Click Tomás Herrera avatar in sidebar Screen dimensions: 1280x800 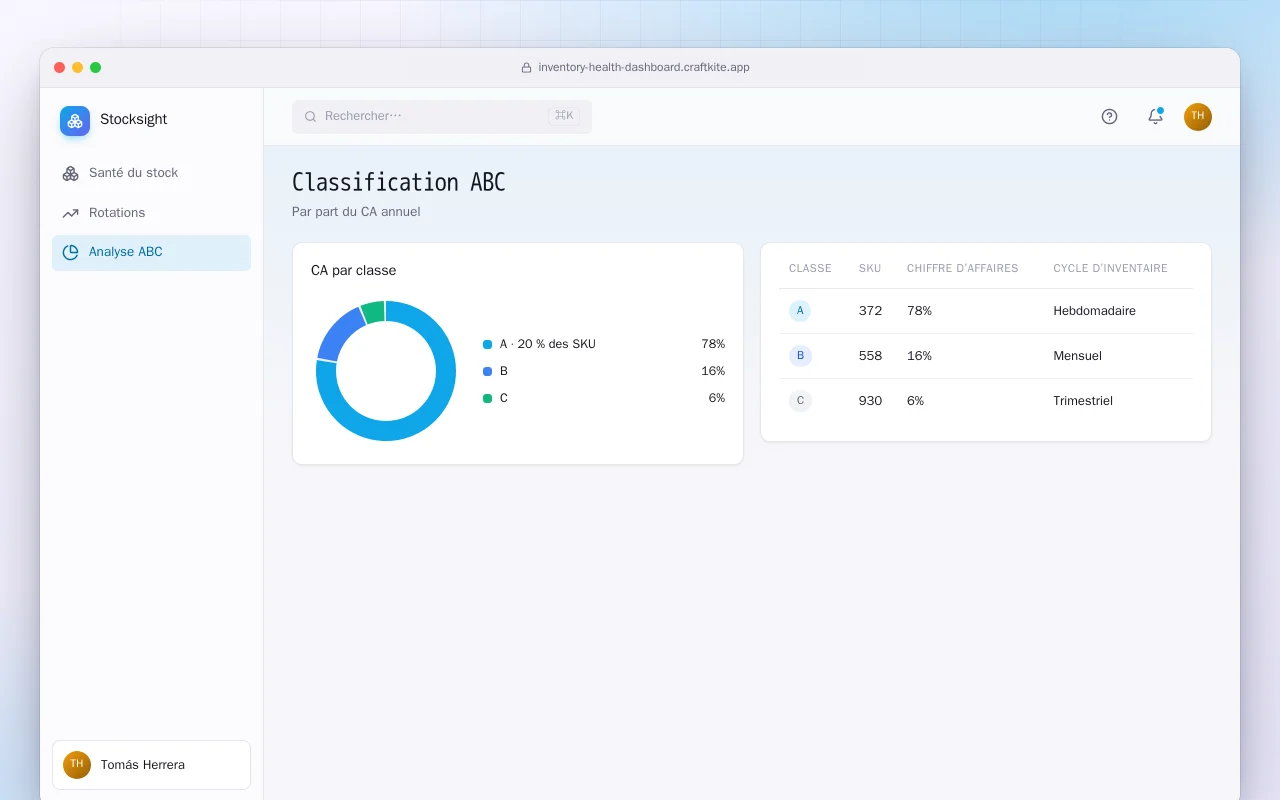tap(77, 765)
